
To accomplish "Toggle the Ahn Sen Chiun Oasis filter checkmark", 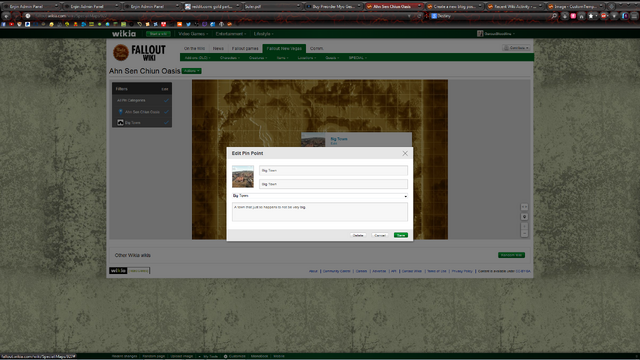I will pyautogui.click(x=167, y=111).
